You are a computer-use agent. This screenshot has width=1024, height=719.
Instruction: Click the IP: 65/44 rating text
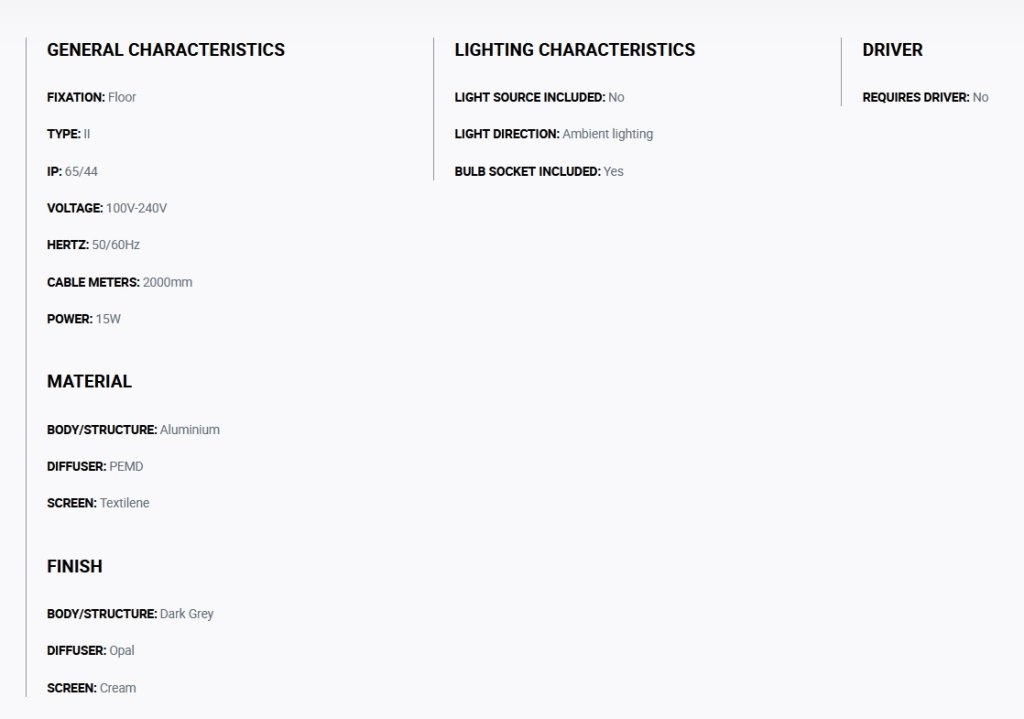pyautogui.click(x=72, y=172)
